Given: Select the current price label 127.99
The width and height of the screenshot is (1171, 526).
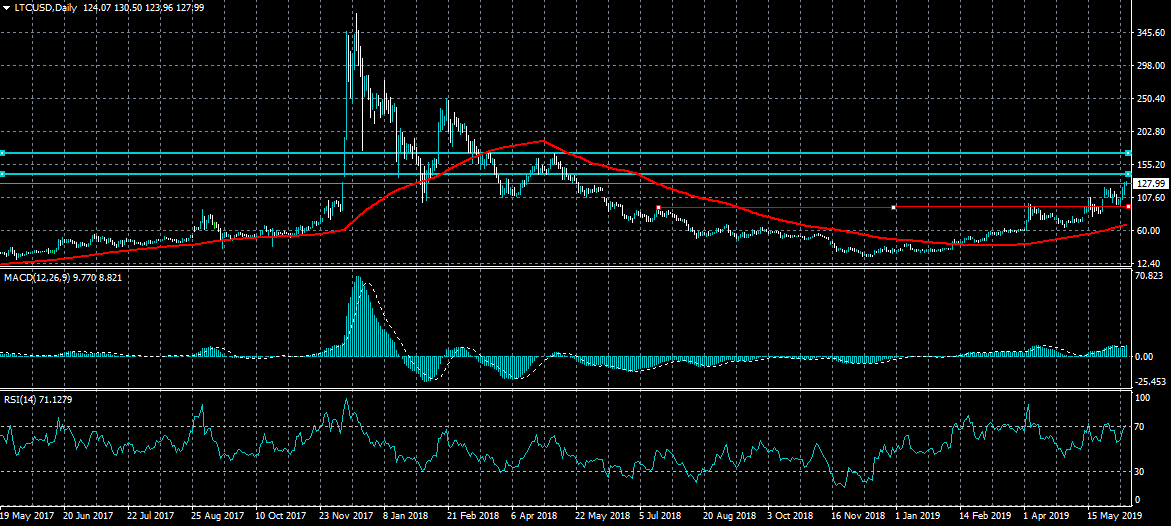Looking at the screenshot, I should click(x=1149, y=184).
